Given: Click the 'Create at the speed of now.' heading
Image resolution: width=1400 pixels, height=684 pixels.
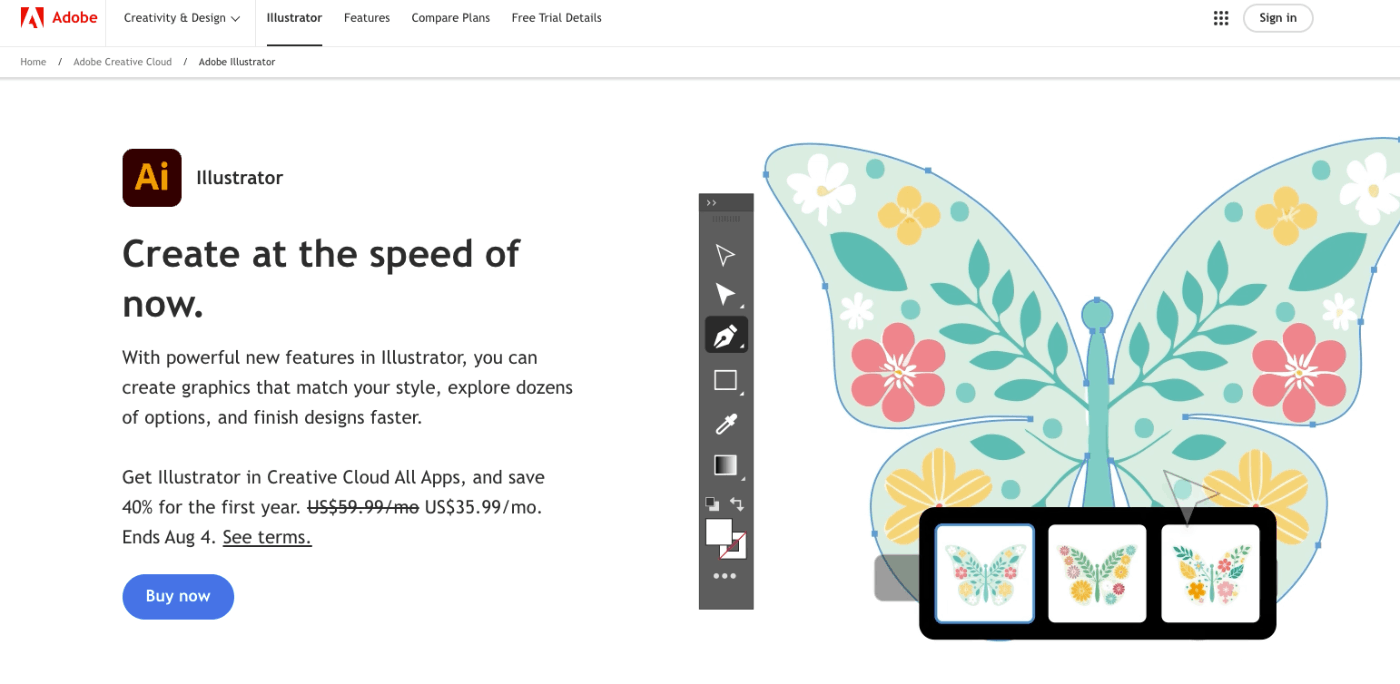Looking at the screenshot, I should click(x=321, y=278).
